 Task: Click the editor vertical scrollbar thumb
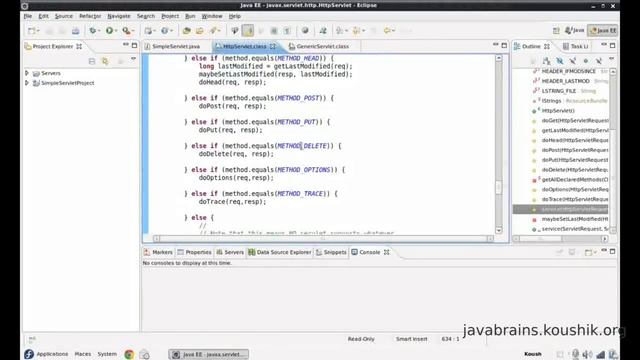498,187
